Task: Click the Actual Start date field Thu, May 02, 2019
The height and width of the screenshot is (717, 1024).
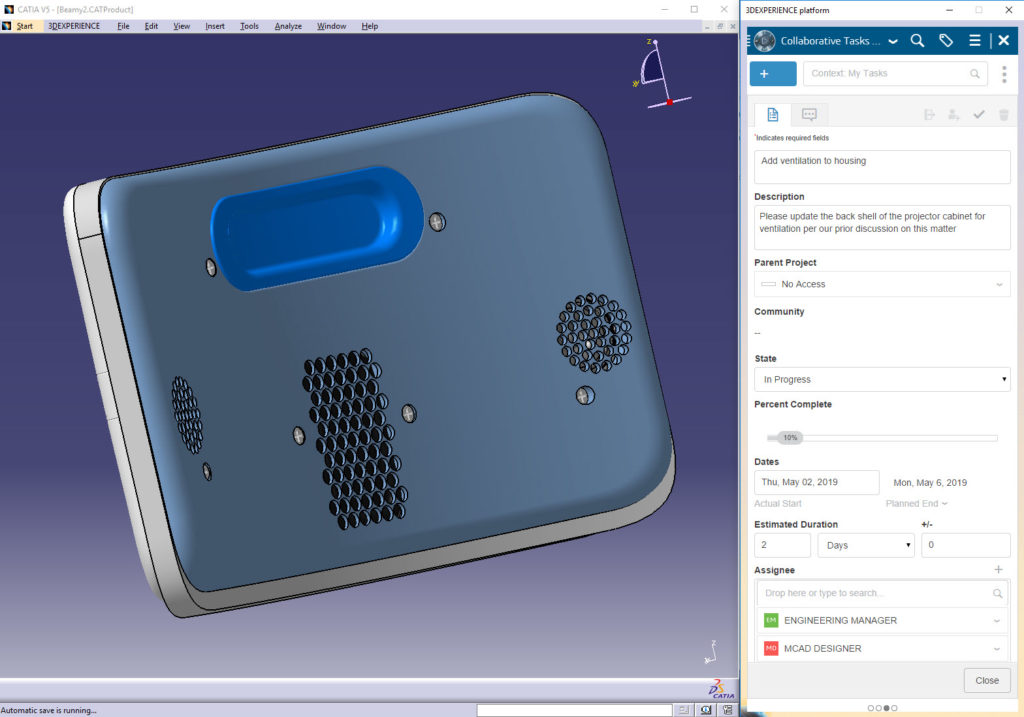Action: pos(816,483)
